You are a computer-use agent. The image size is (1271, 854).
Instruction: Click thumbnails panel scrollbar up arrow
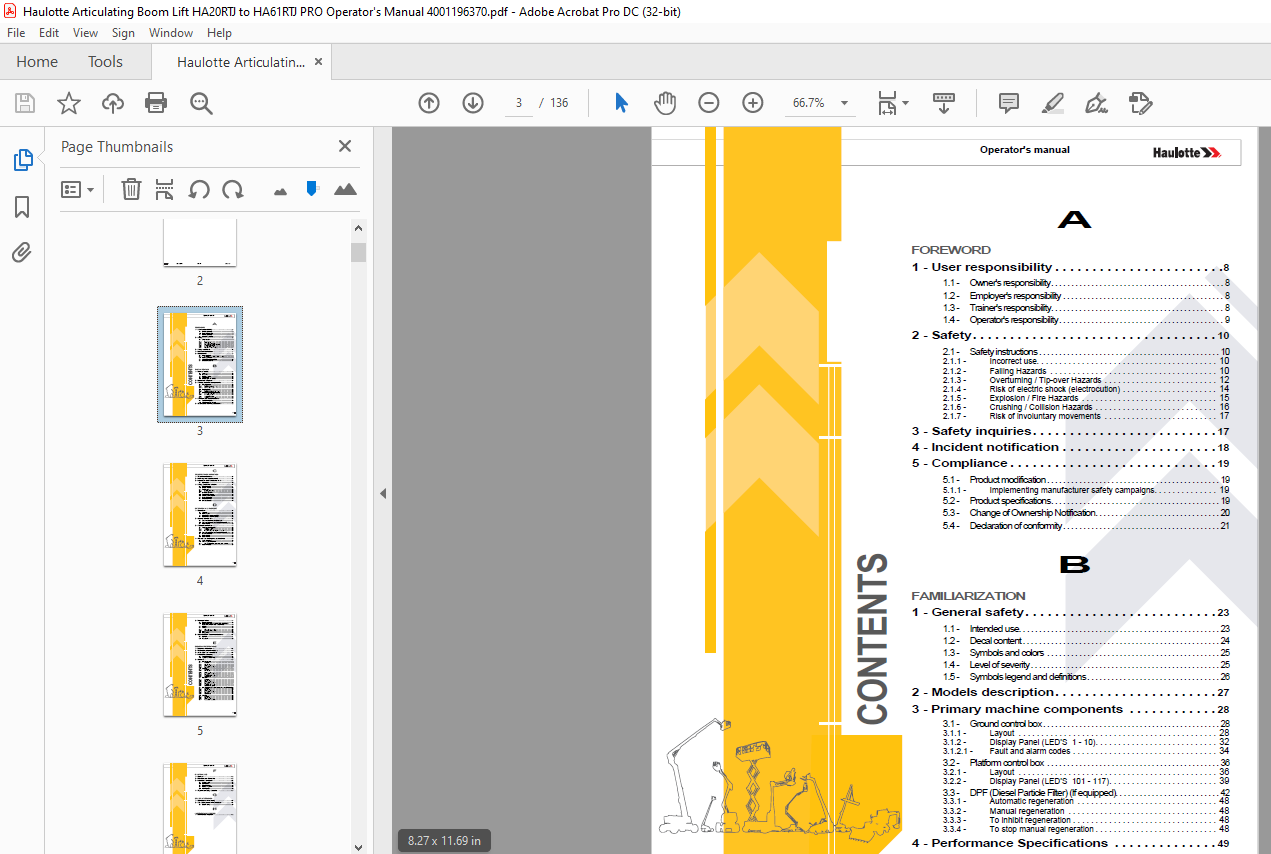pos(359,226)
